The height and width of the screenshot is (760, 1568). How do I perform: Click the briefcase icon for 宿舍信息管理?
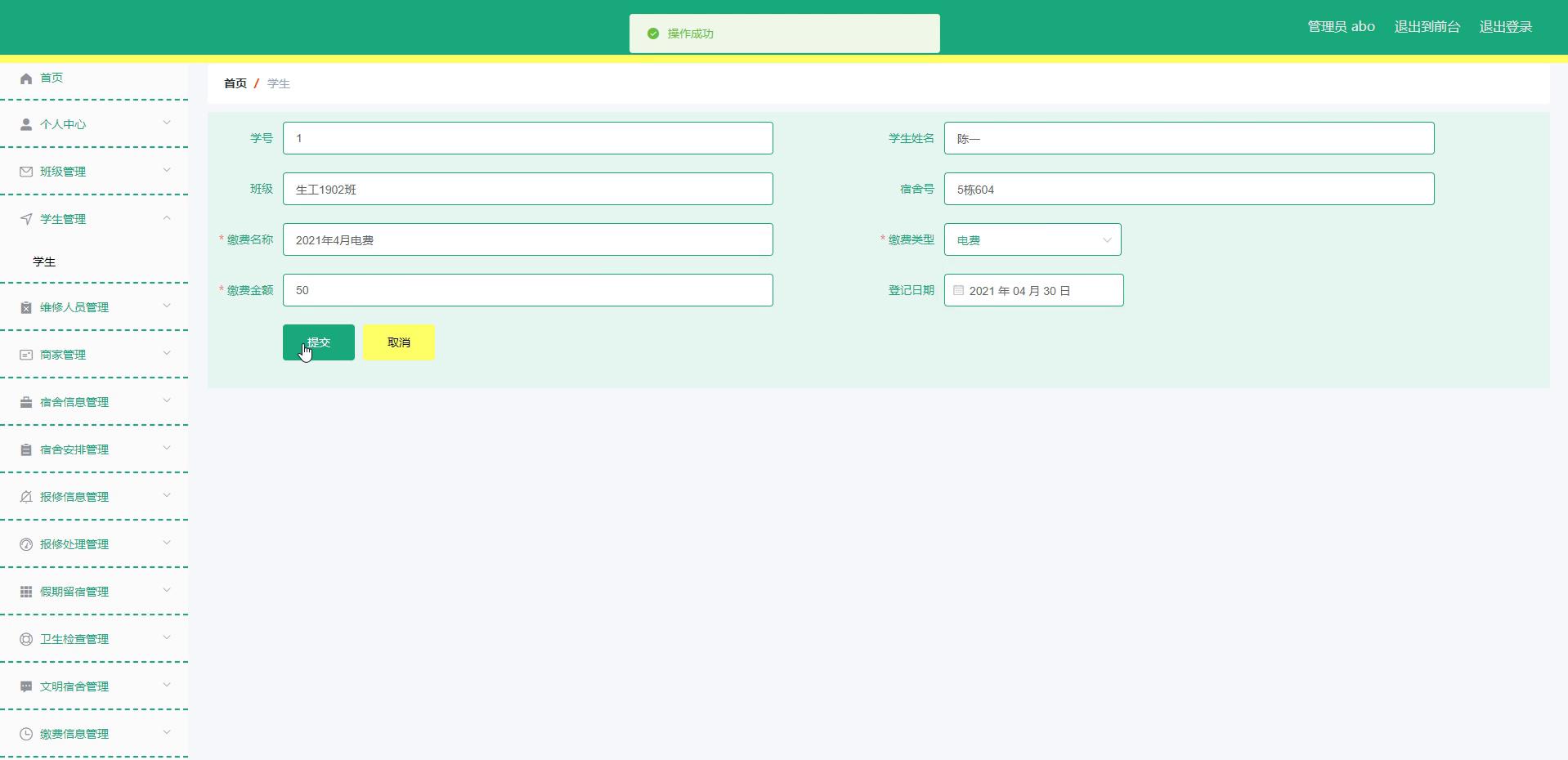pos(26,402)
